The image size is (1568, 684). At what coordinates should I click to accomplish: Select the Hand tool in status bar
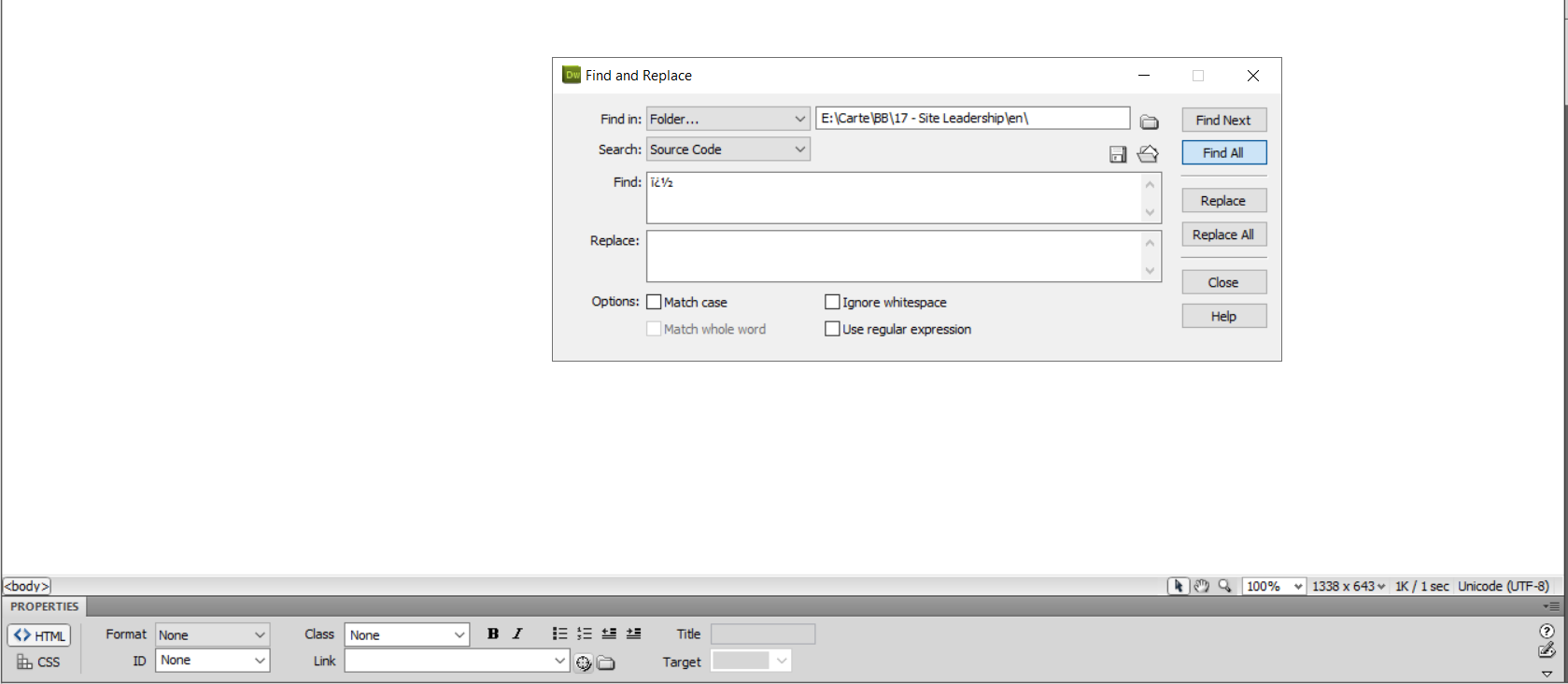[1201, 586]
